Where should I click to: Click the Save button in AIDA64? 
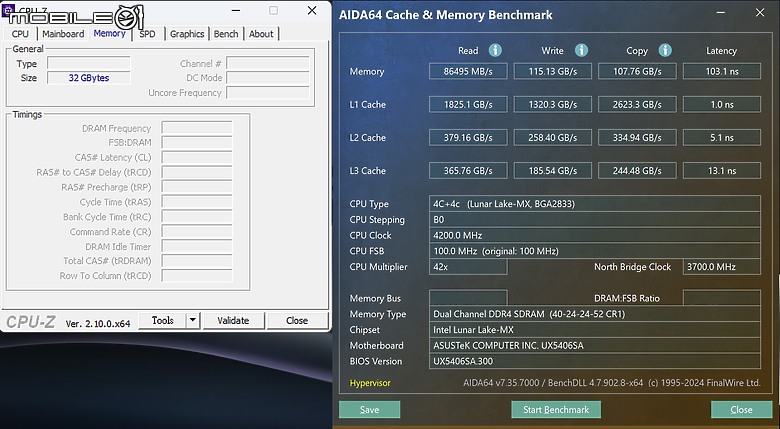370,410
